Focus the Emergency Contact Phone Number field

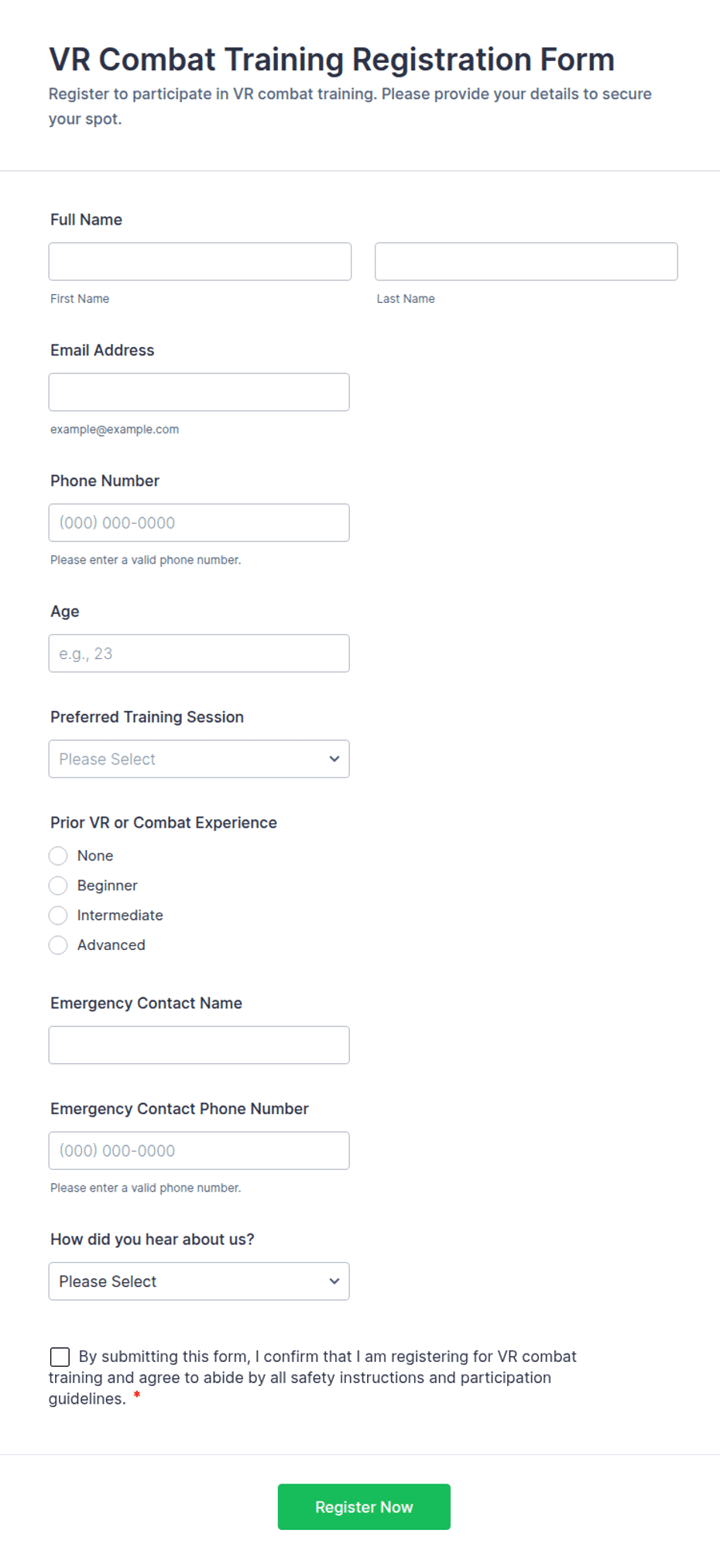pos(199,1151)
